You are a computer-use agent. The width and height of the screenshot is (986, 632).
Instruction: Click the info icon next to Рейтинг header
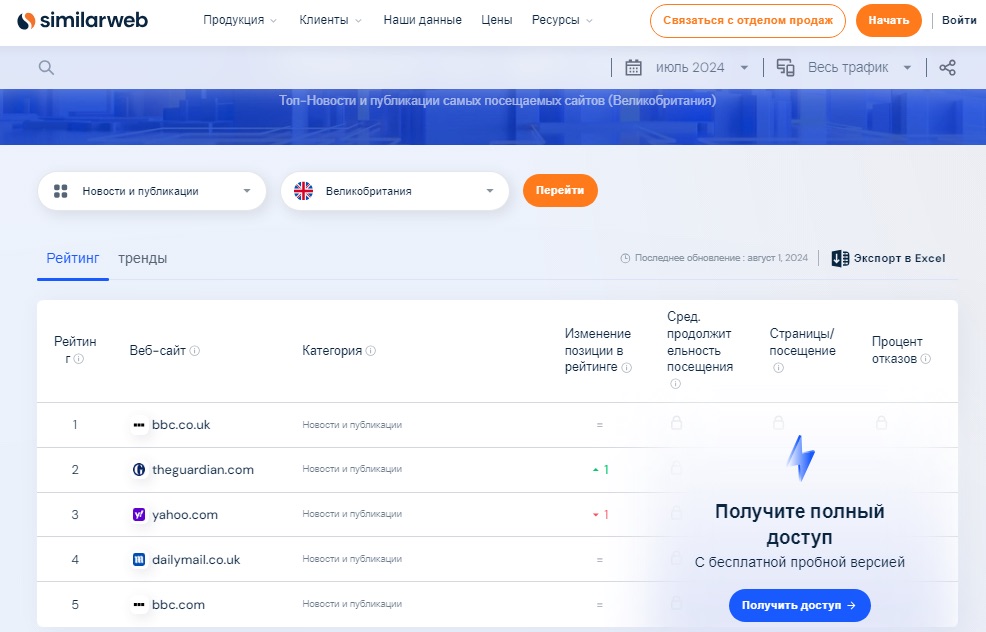point(79,359)
